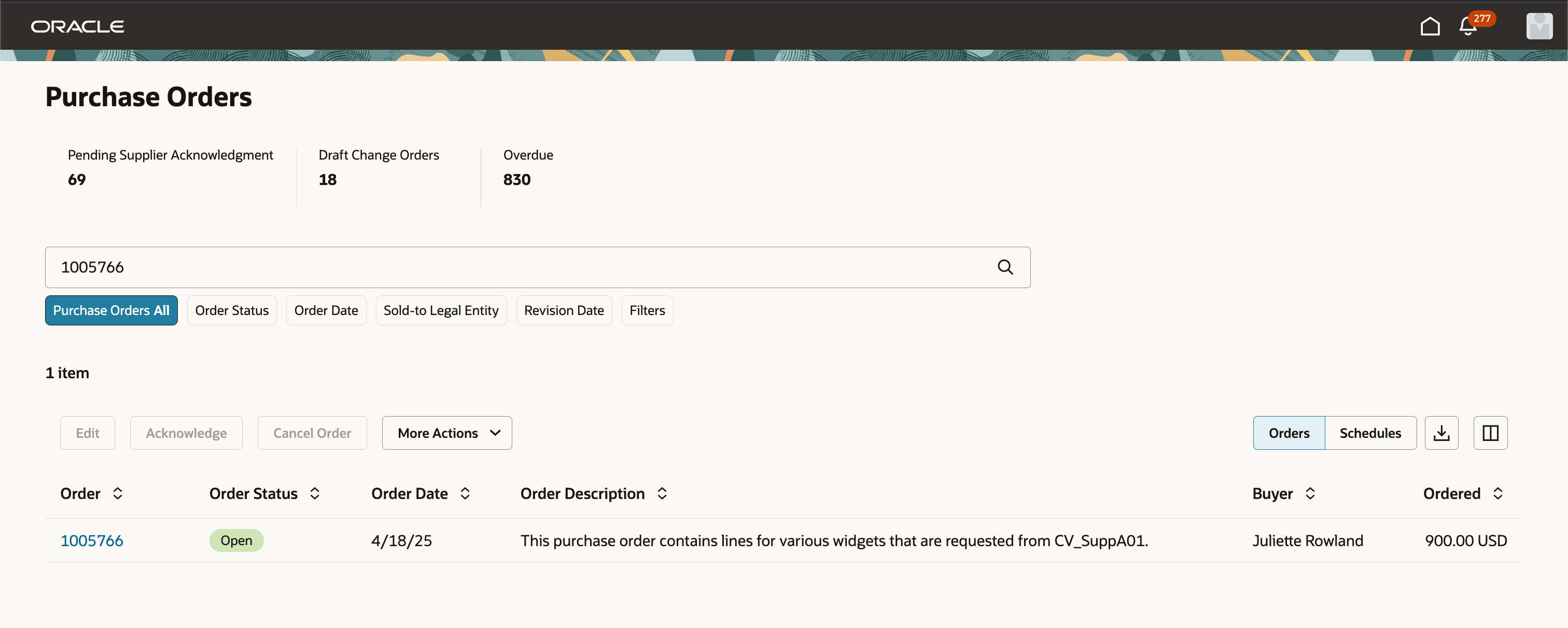Select the Sold-to Legal Entity filter
Viewport: 1568px width, 628px height.
coord(441,310)
